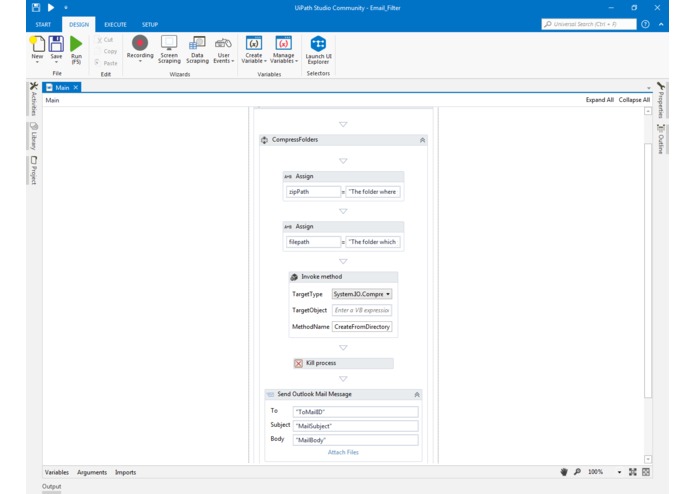The width and height of the screenshot is (695, 494).
Task: Open the Variables panel
Action: tap(57, 472)
